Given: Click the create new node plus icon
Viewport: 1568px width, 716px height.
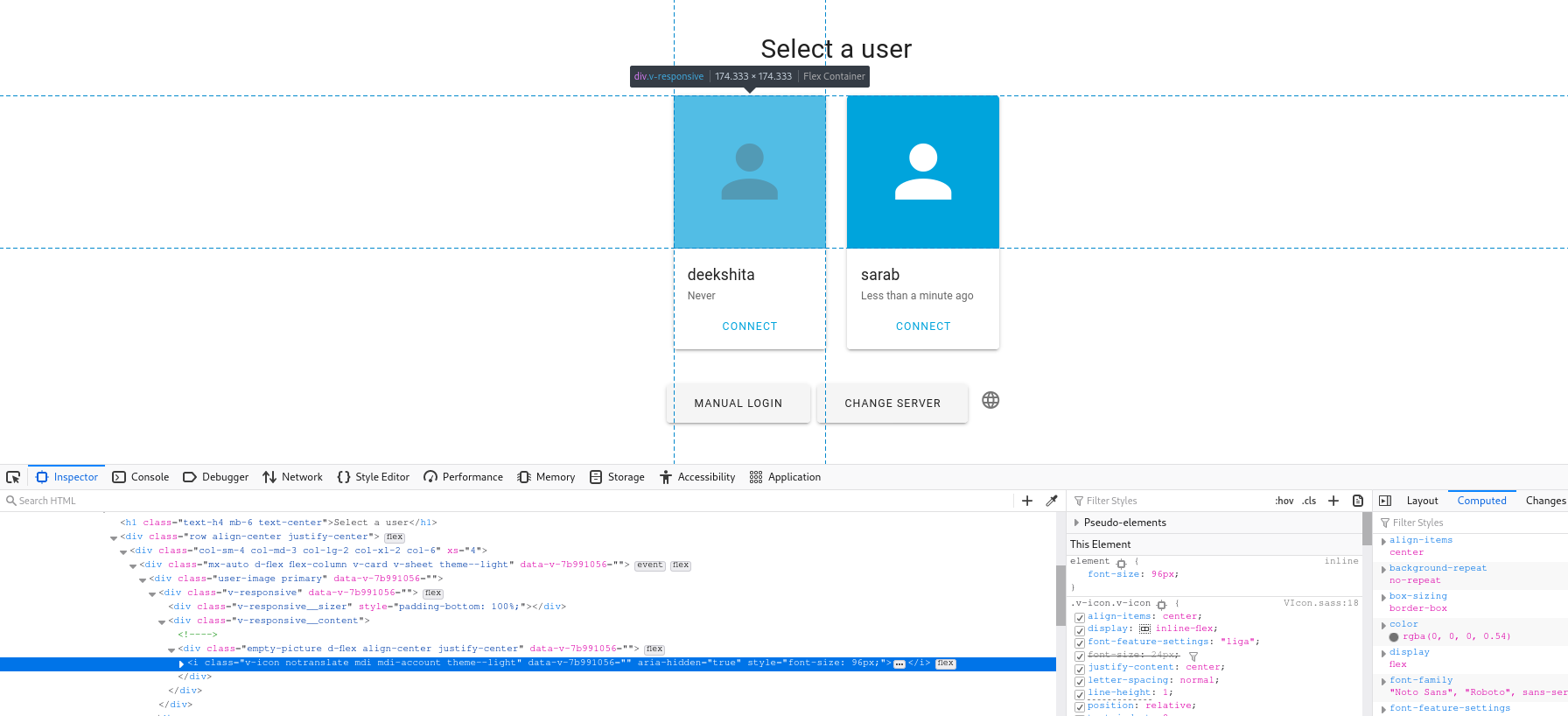Looking at the screenshot, I should (x=1027, y=501).
